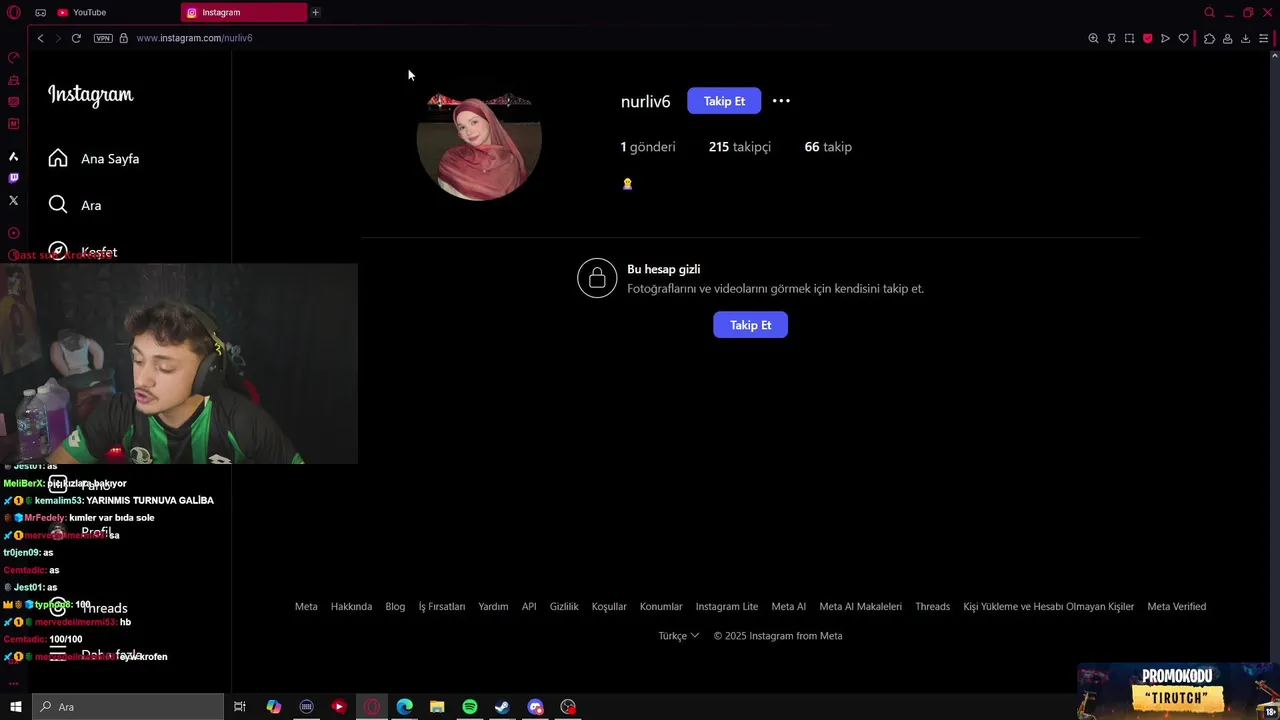The height and width of the screenshot is (720, 1280).
Task: Toggle the VPN badge in address bar
Action: (x=103, y=38)
